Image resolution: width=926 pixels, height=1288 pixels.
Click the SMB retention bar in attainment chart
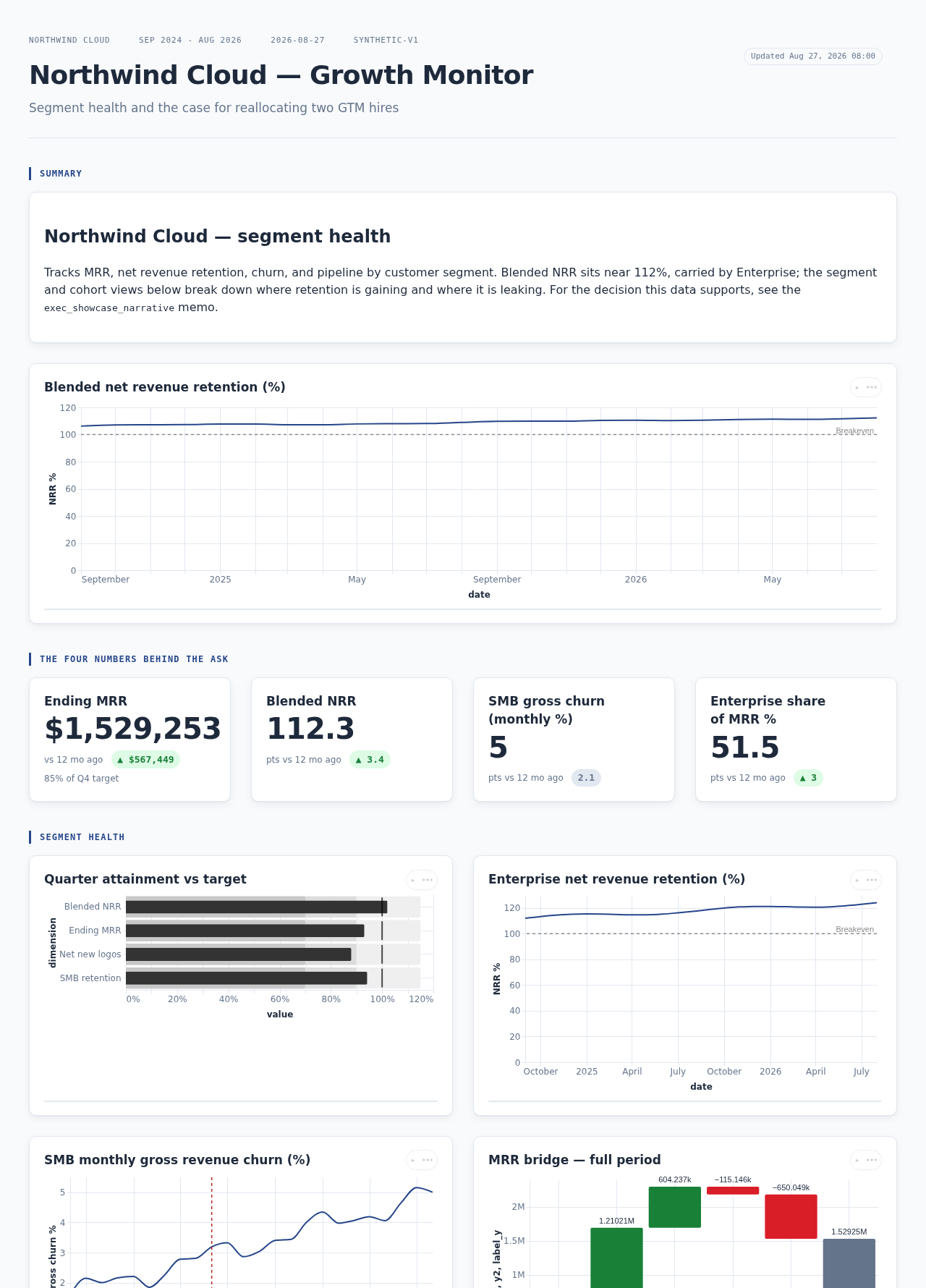coord(246,978)
